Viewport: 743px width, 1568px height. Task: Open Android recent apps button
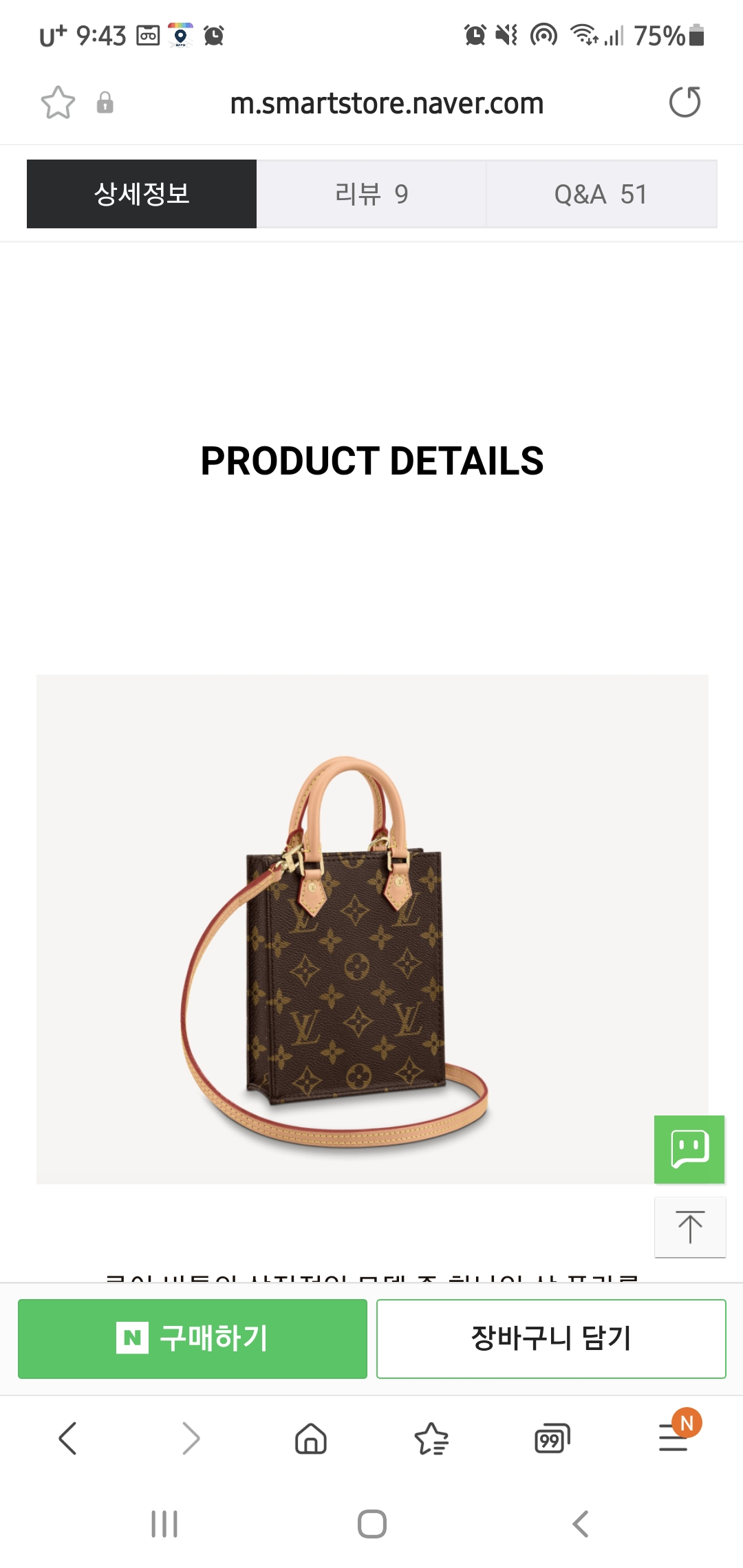(164, 1524)
